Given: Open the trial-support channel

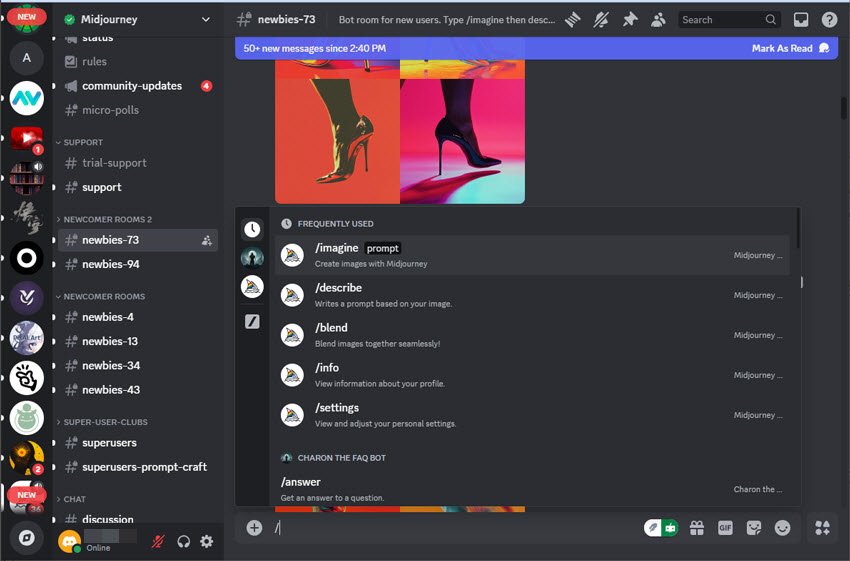Looking at the screenshot, I should 137,163.
